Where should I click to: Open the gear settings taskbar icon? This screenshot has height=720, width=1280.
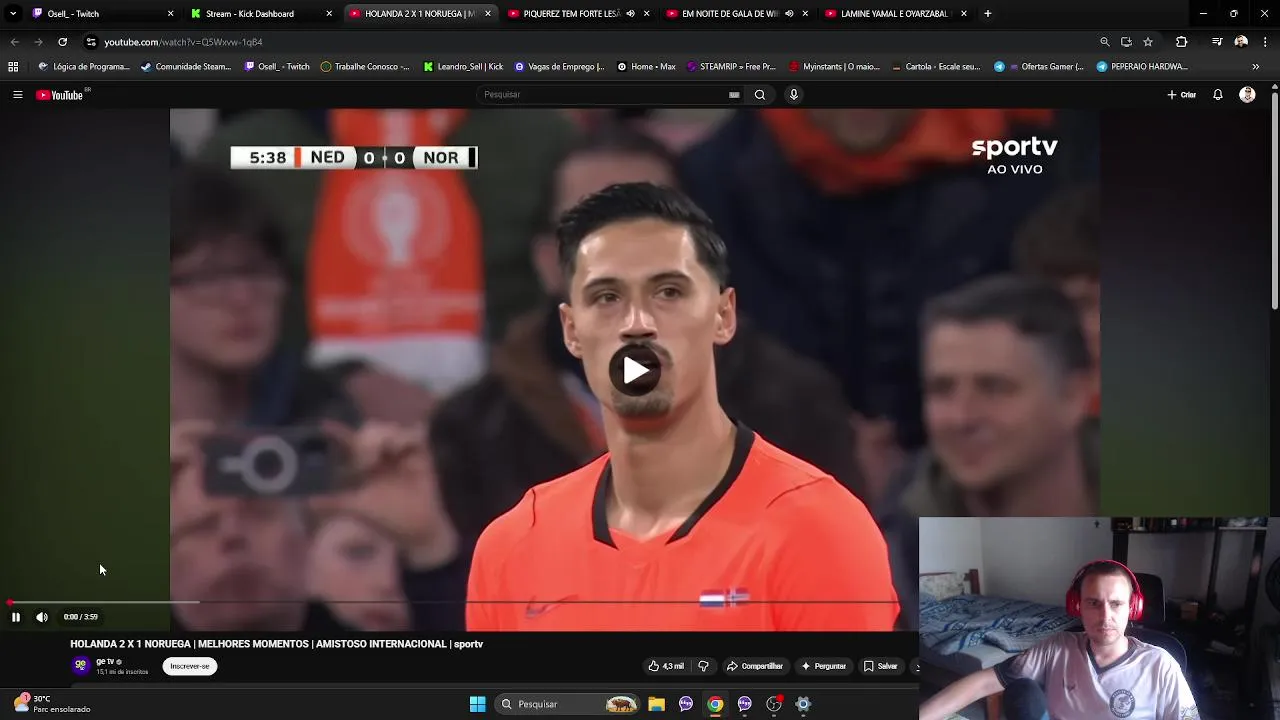[803, 704]
